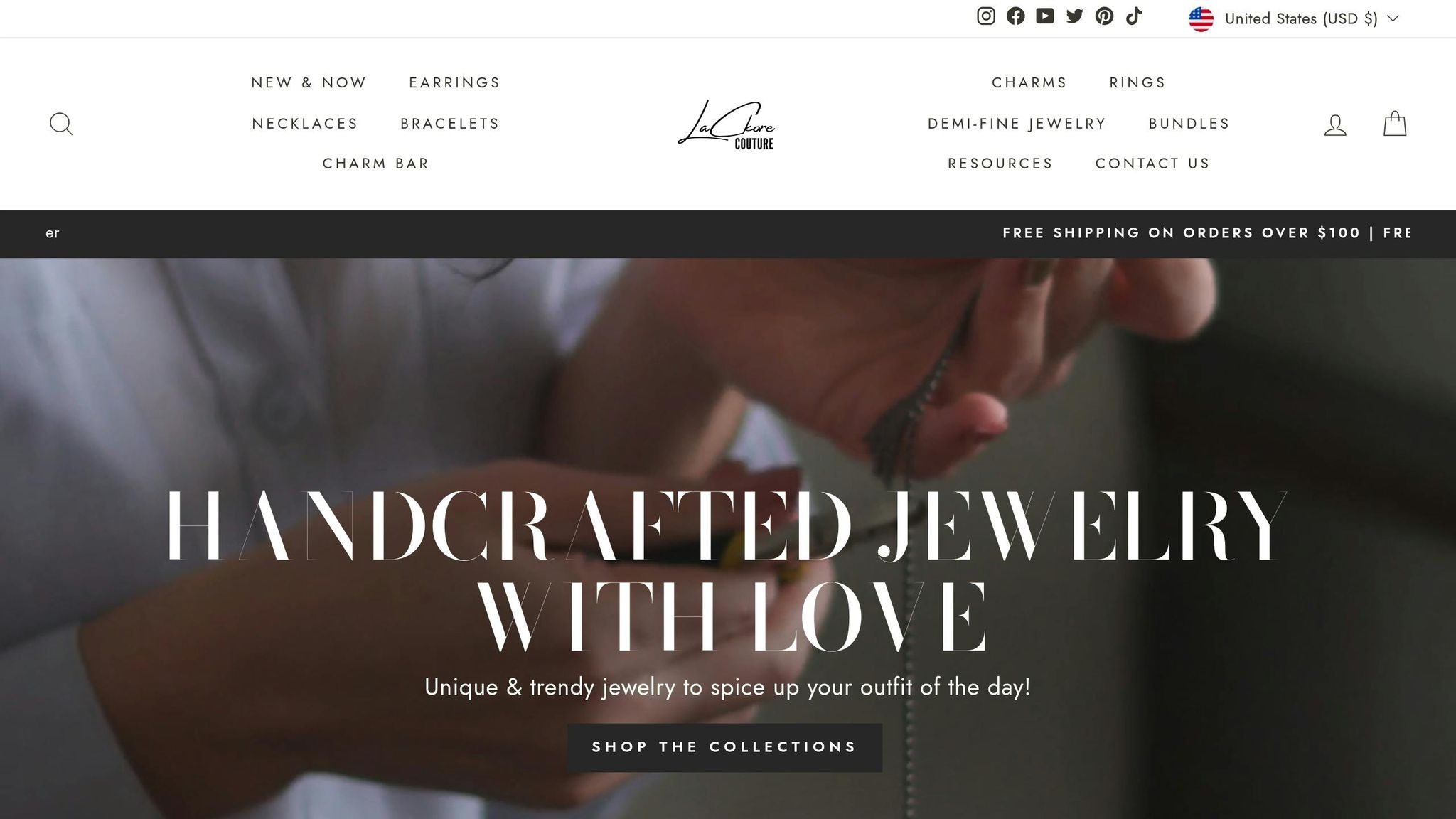Open the account login icon
Screen dimensions: 1456x819
tap(1335, 124)
